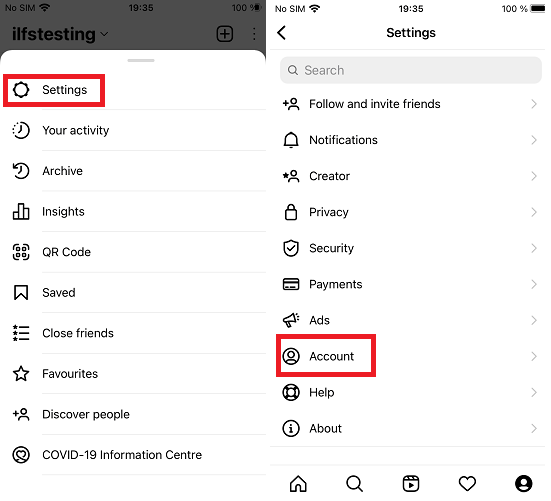This screenshot has height=501, width=551.
Task: Tap the create new post plus icon
Action: (x=225, y=34)
